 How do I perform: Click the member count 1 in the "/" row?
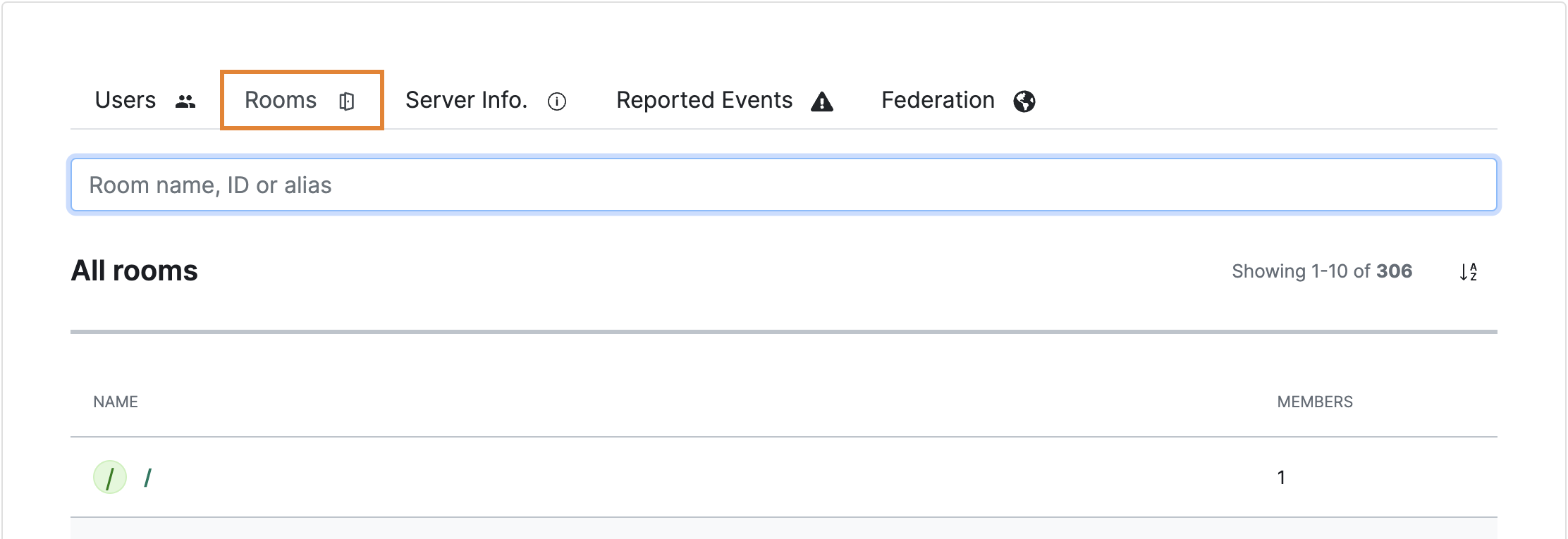click(1281, 478)
